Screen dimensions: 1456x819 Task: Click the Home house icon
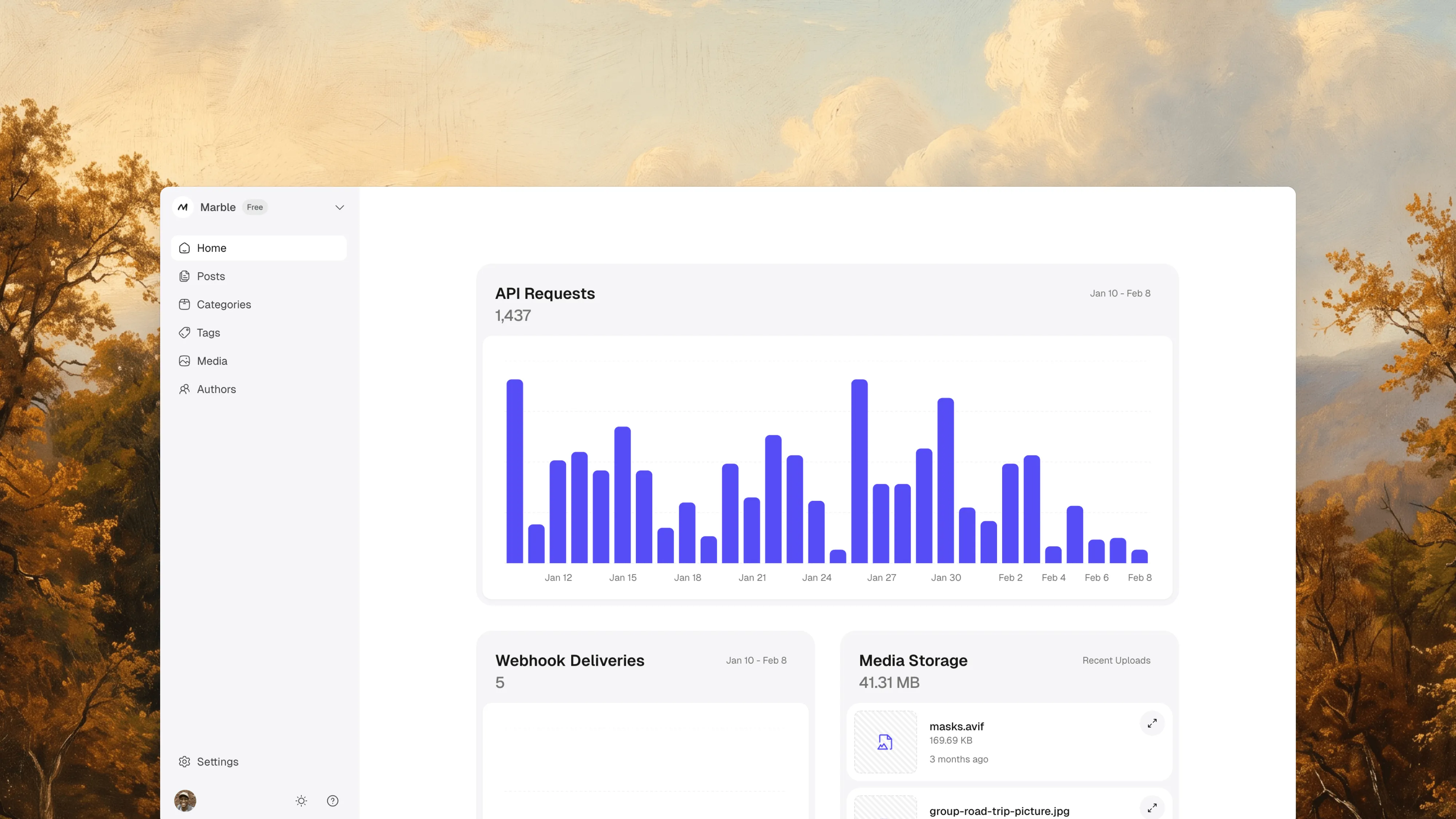click(184, 248)
